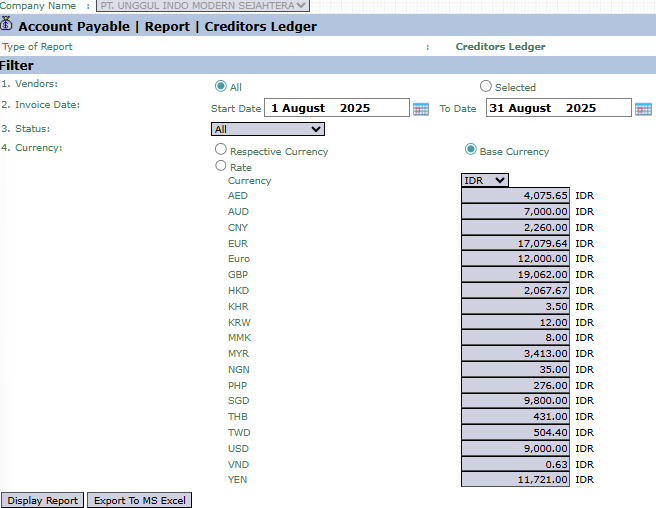The image size is (656, 508).
Task: Enable the Base Currency radio option
Action: (x=471, y=150)
